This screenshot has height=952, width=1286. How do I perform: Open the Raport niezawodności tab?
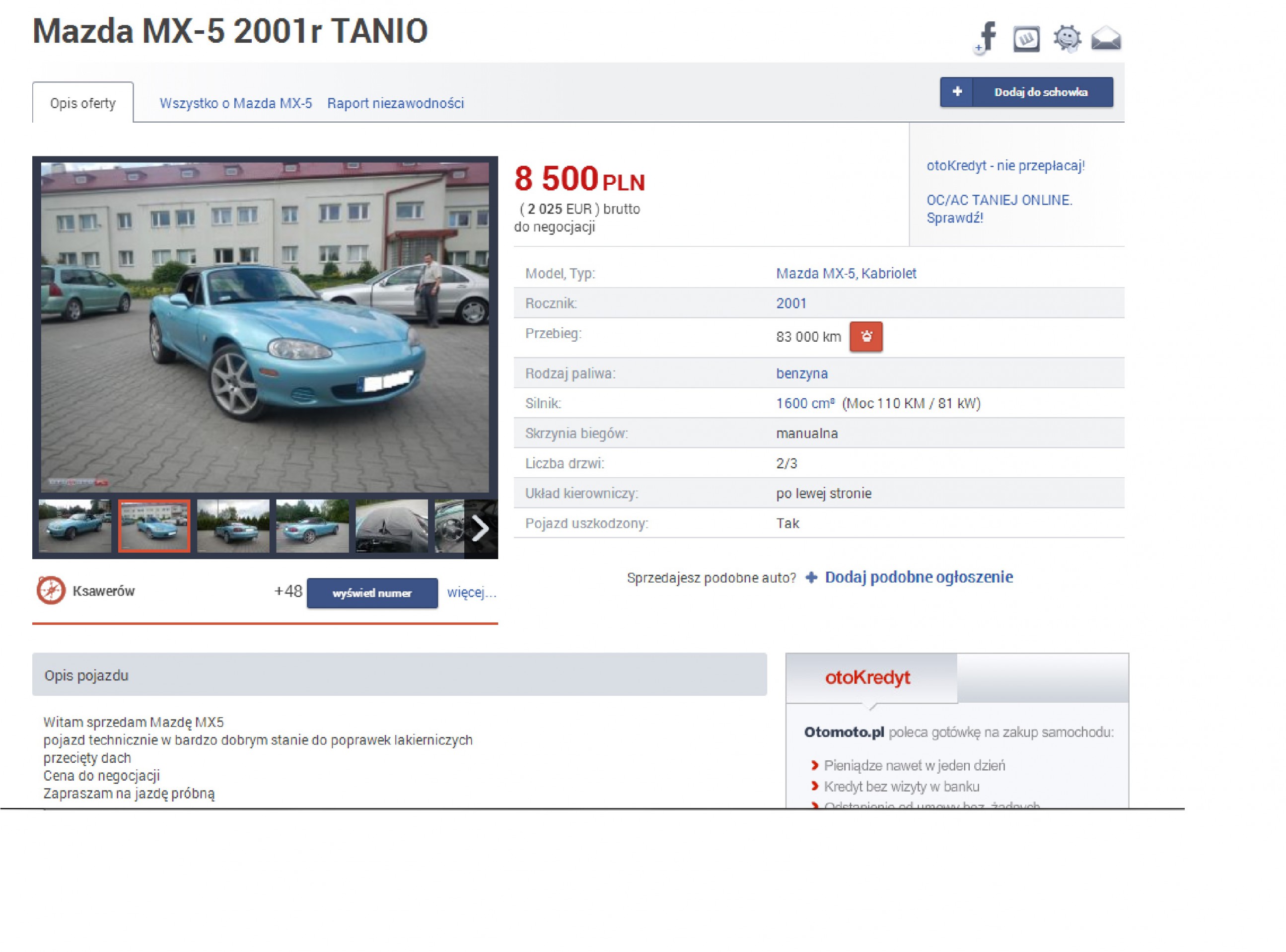coord(395,103)
